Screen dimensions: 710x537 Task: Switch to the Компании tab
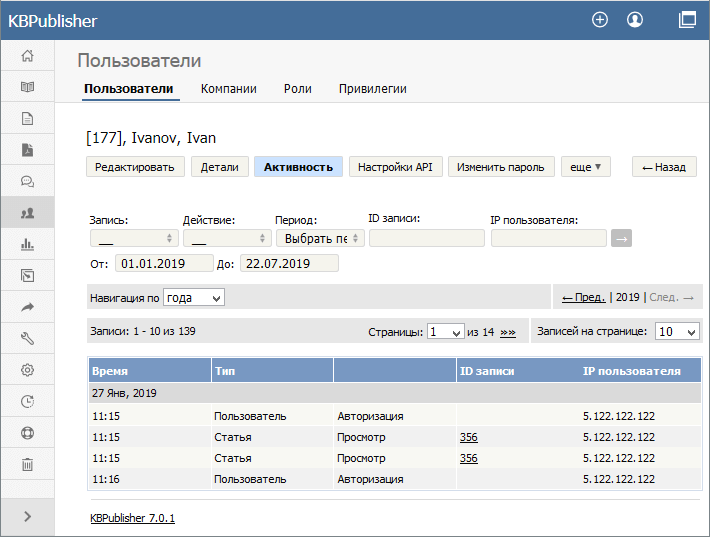[x=228, y=89]
